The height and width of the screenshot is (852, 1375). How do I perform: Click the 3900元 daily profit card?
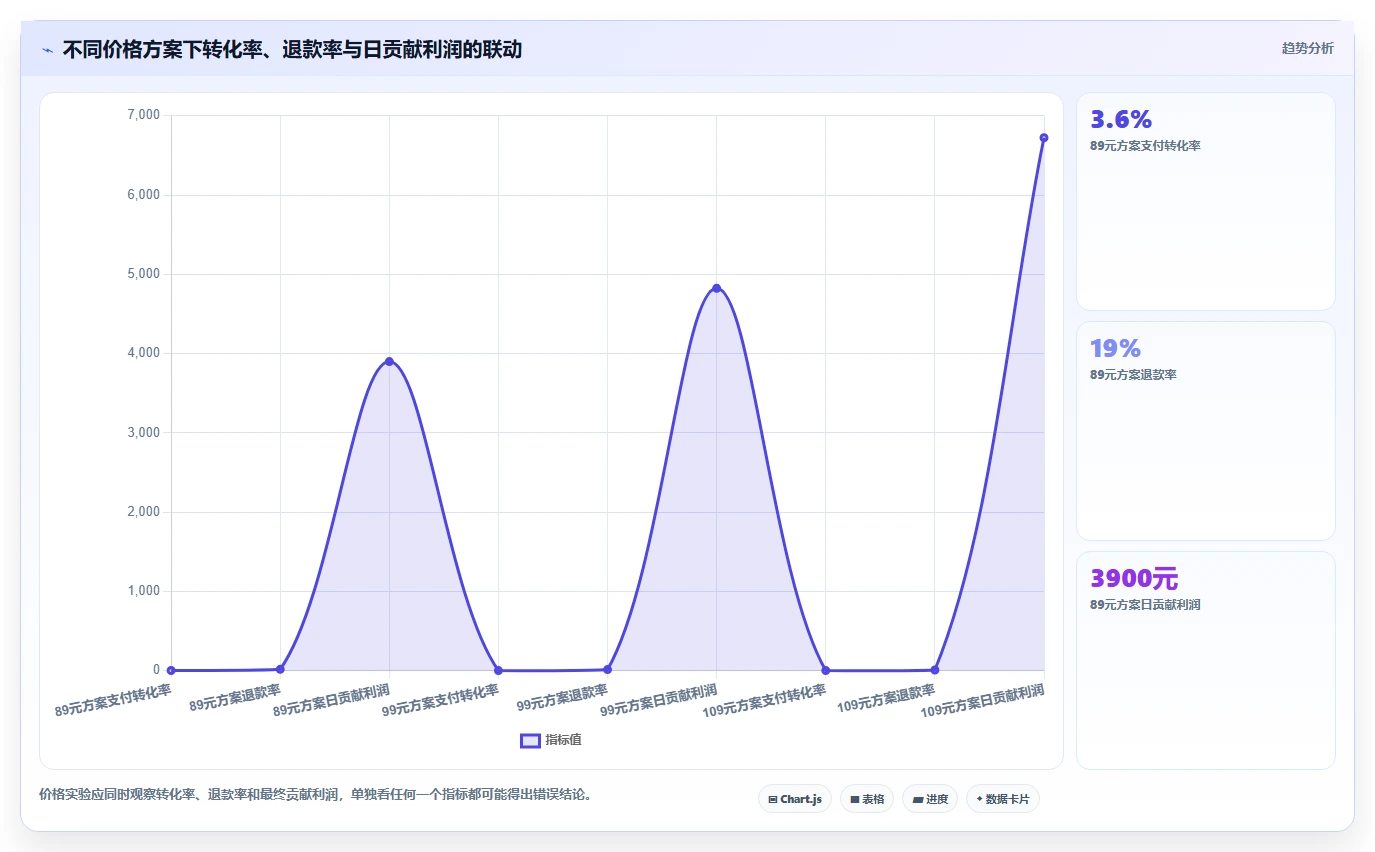(x=1206, y=660)
